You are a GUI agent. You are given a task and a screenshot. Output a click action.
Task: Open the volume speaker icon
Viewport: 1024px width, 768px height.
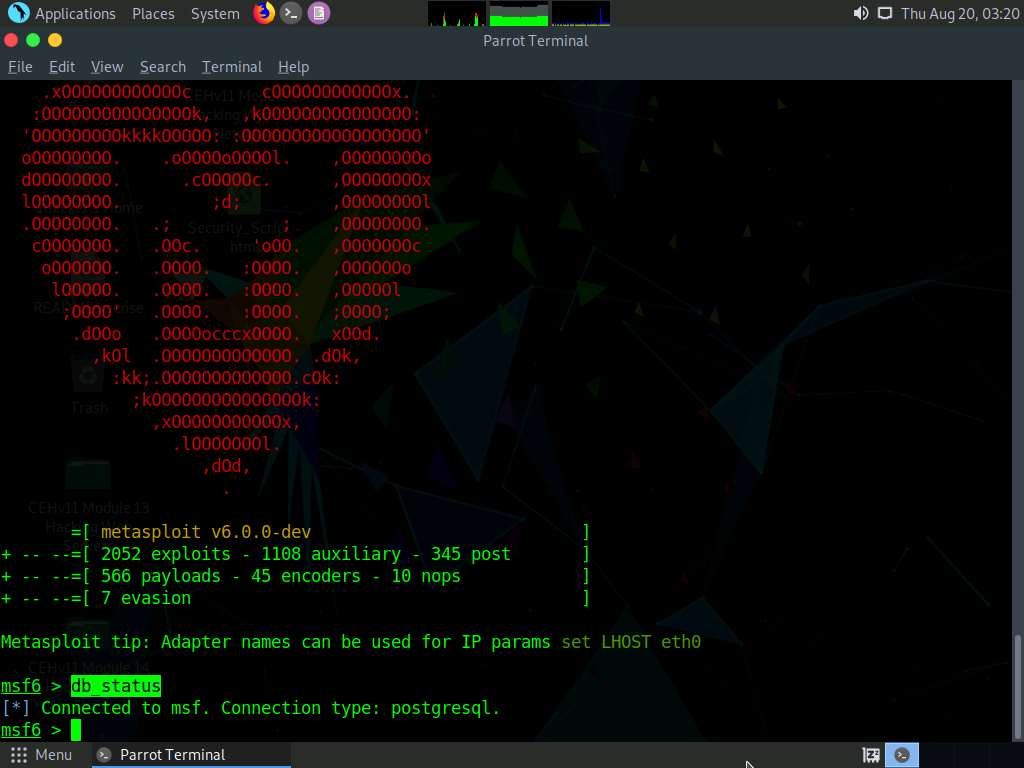861,13
